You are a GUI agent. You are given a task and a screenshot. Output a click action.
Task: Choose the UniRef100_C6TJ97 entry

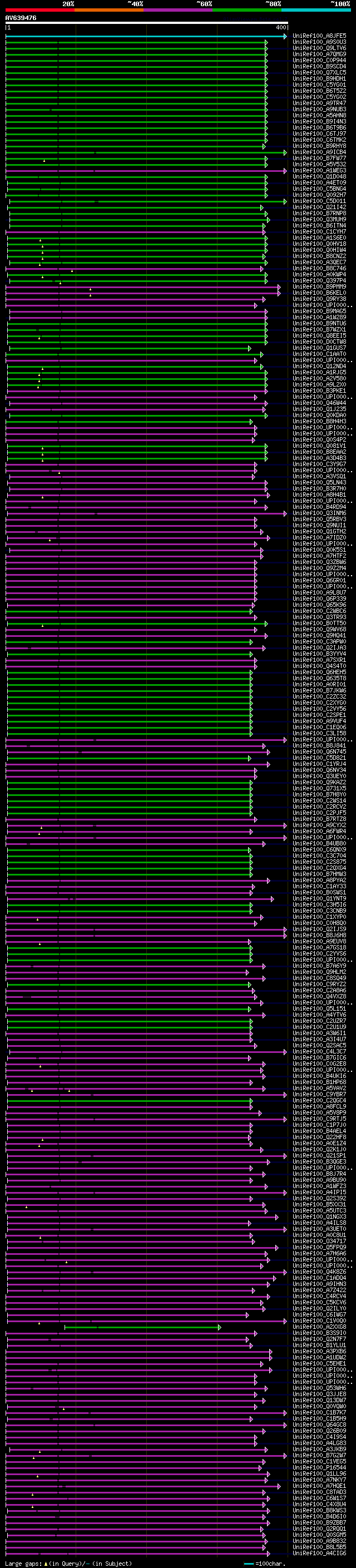[319, 134]
